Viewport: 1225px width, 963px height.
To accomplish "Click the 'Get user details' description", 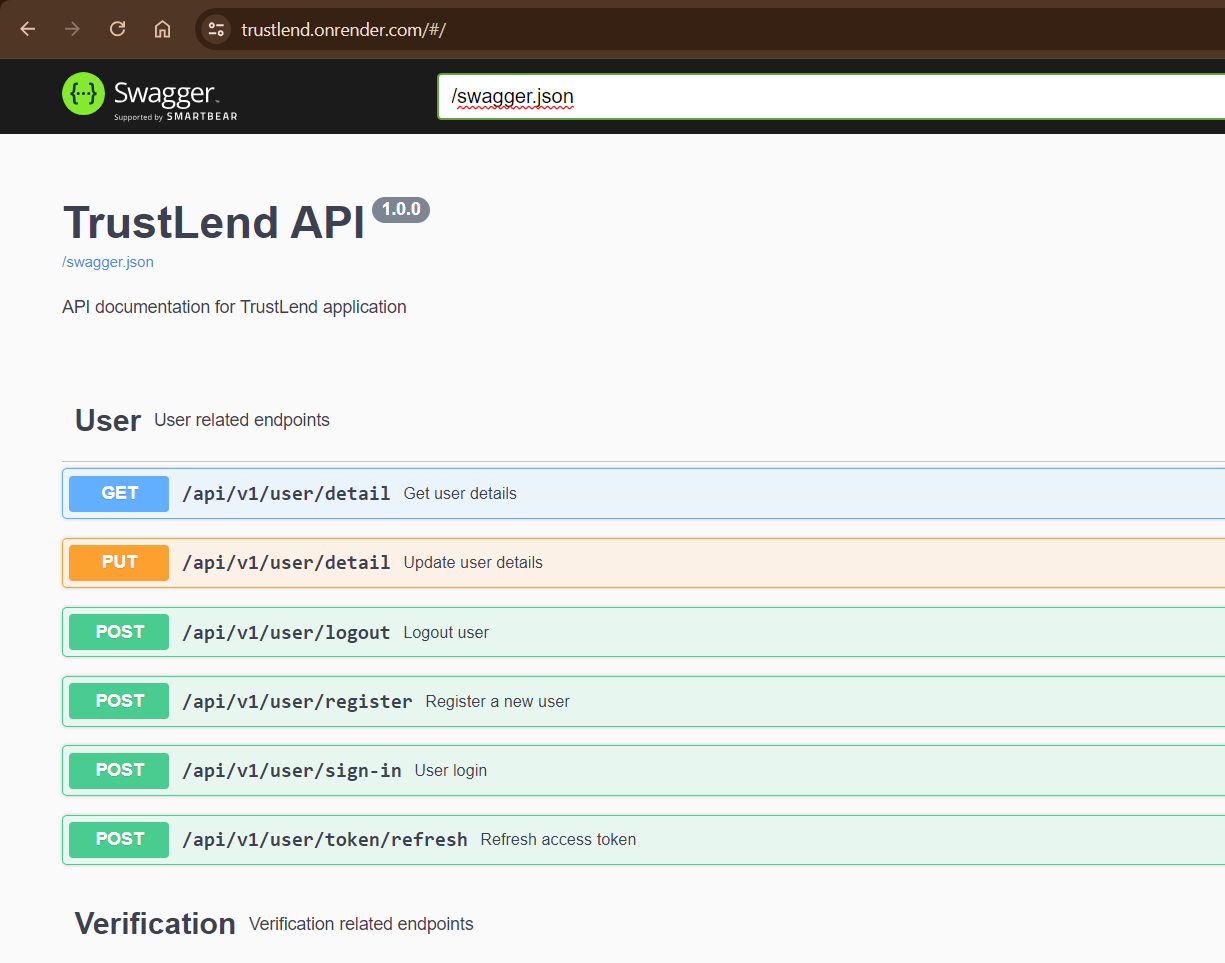I will tap(460, 493).
